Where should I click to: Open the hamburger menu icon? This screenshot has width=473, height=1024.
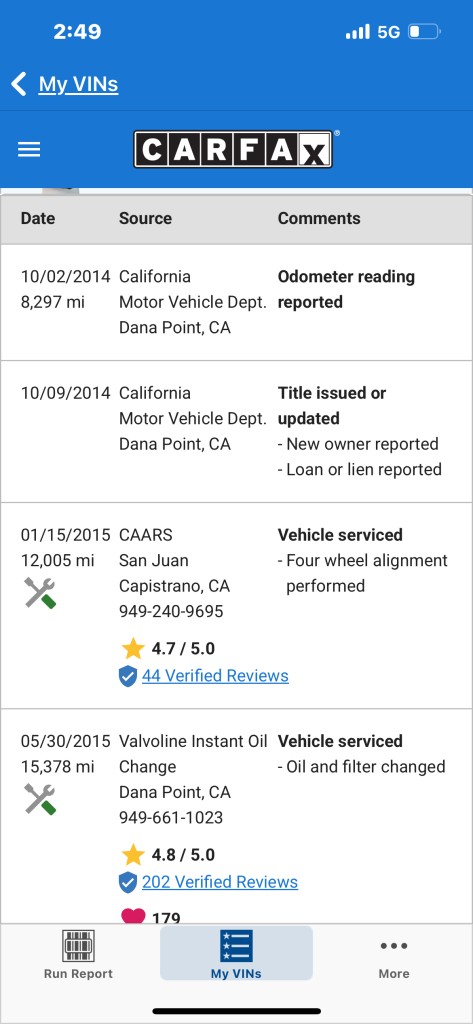(29, 150)
